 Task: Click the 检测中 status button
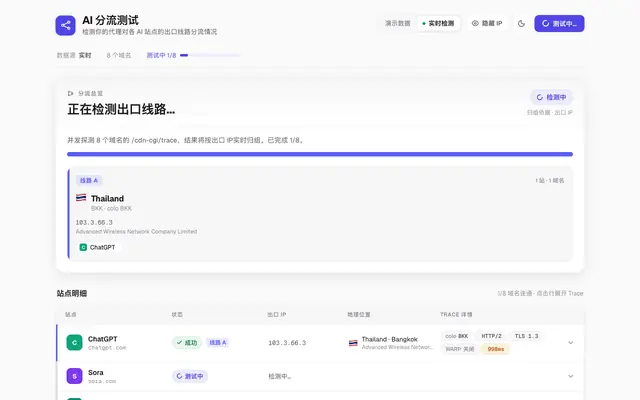551,97
